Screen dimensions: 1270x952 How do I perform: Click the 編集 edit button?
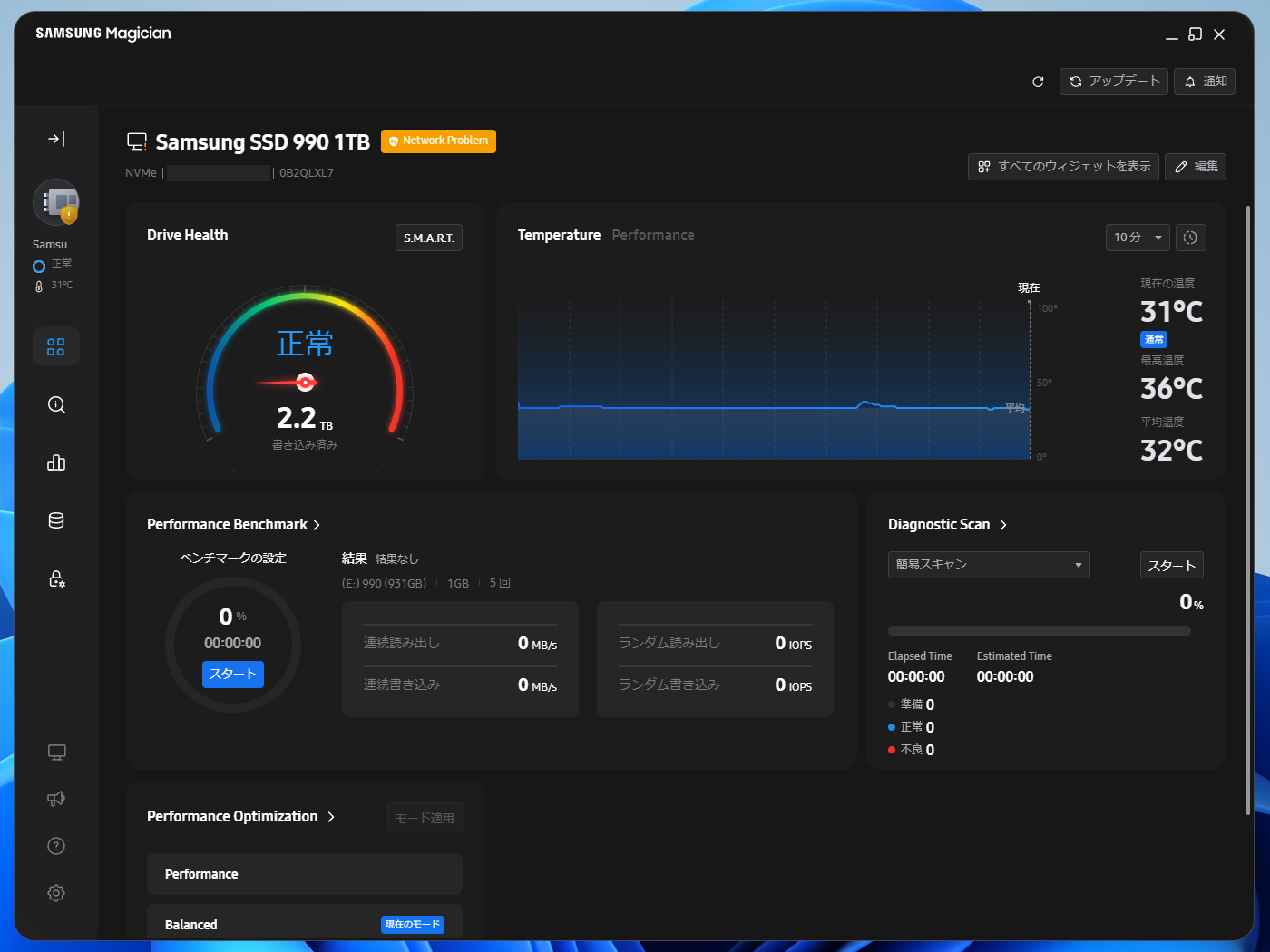[x=1196, y=167]
